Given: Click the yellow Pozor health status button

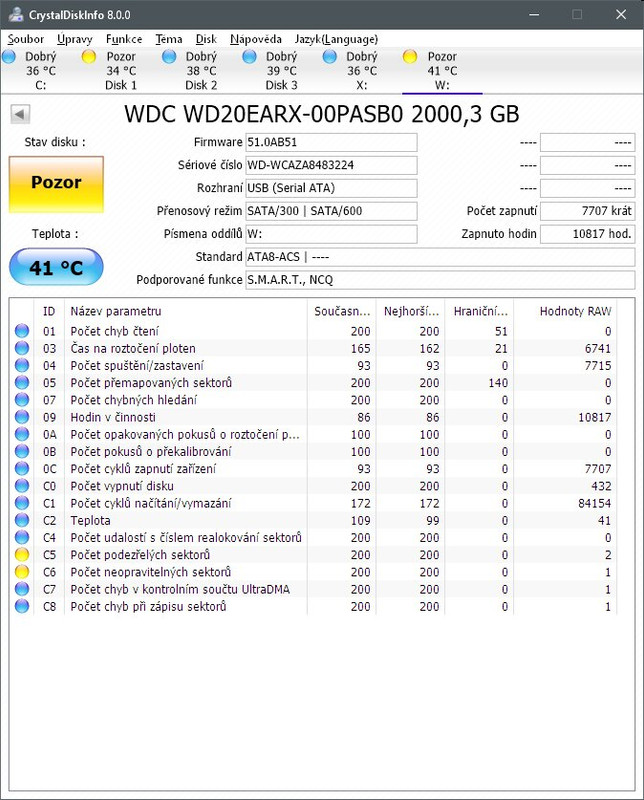Looking at the screenshot, I should click(x=56, y=184).
